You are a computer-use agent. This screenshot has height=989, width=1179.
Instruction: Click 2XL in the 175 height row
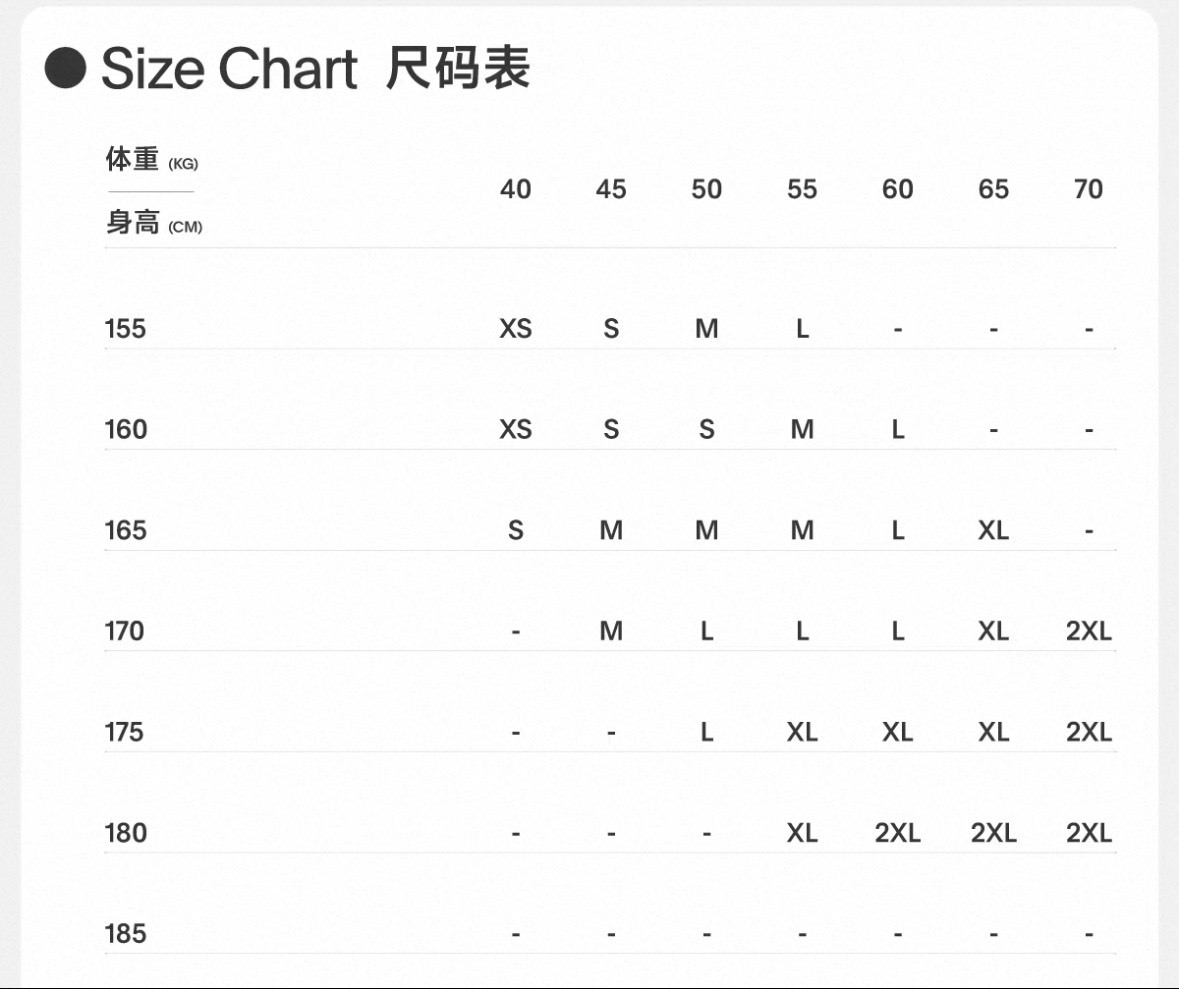pos(1088,732)
